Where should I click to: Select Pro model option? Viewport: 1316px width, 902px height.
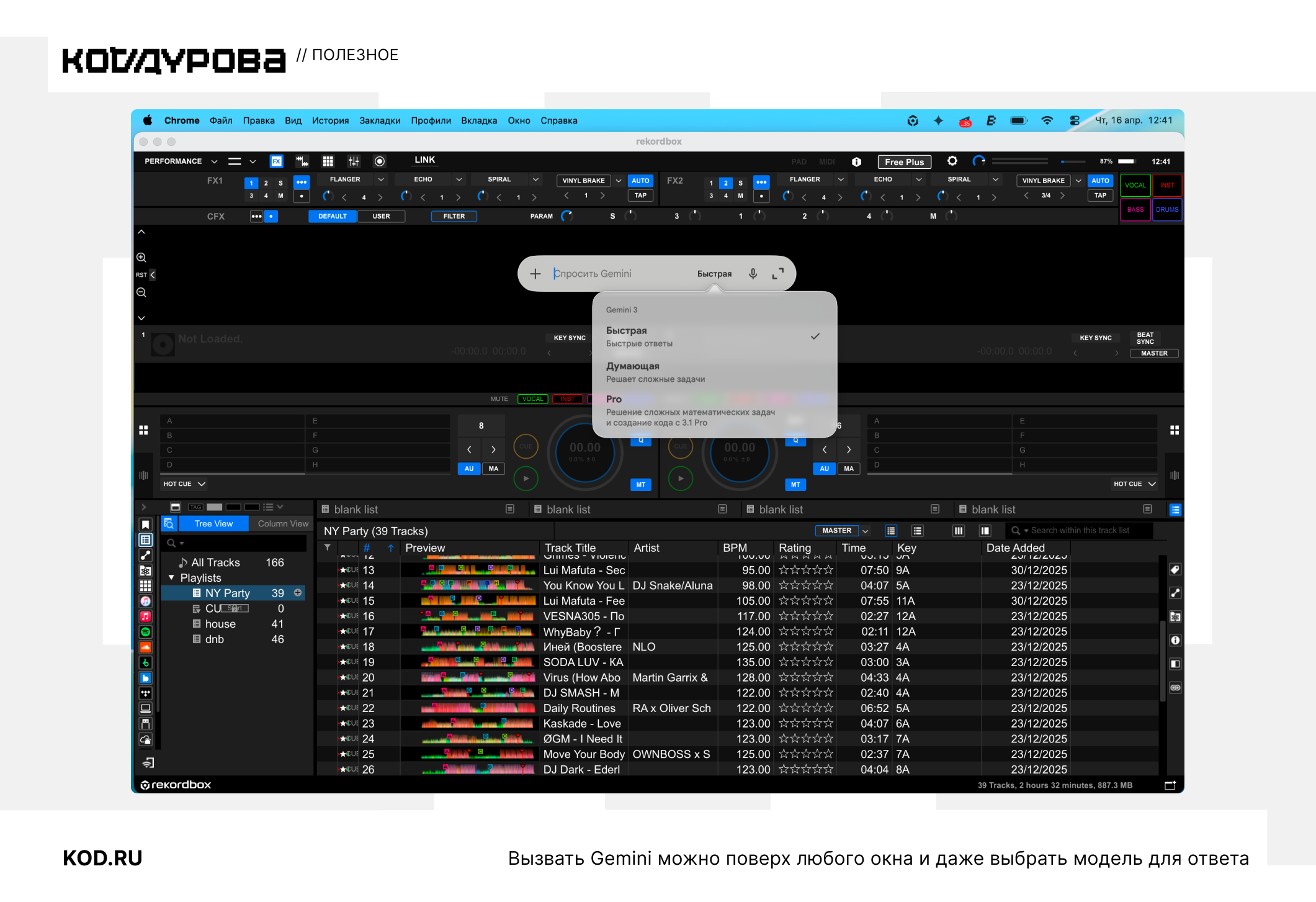(x=714, y=410)
